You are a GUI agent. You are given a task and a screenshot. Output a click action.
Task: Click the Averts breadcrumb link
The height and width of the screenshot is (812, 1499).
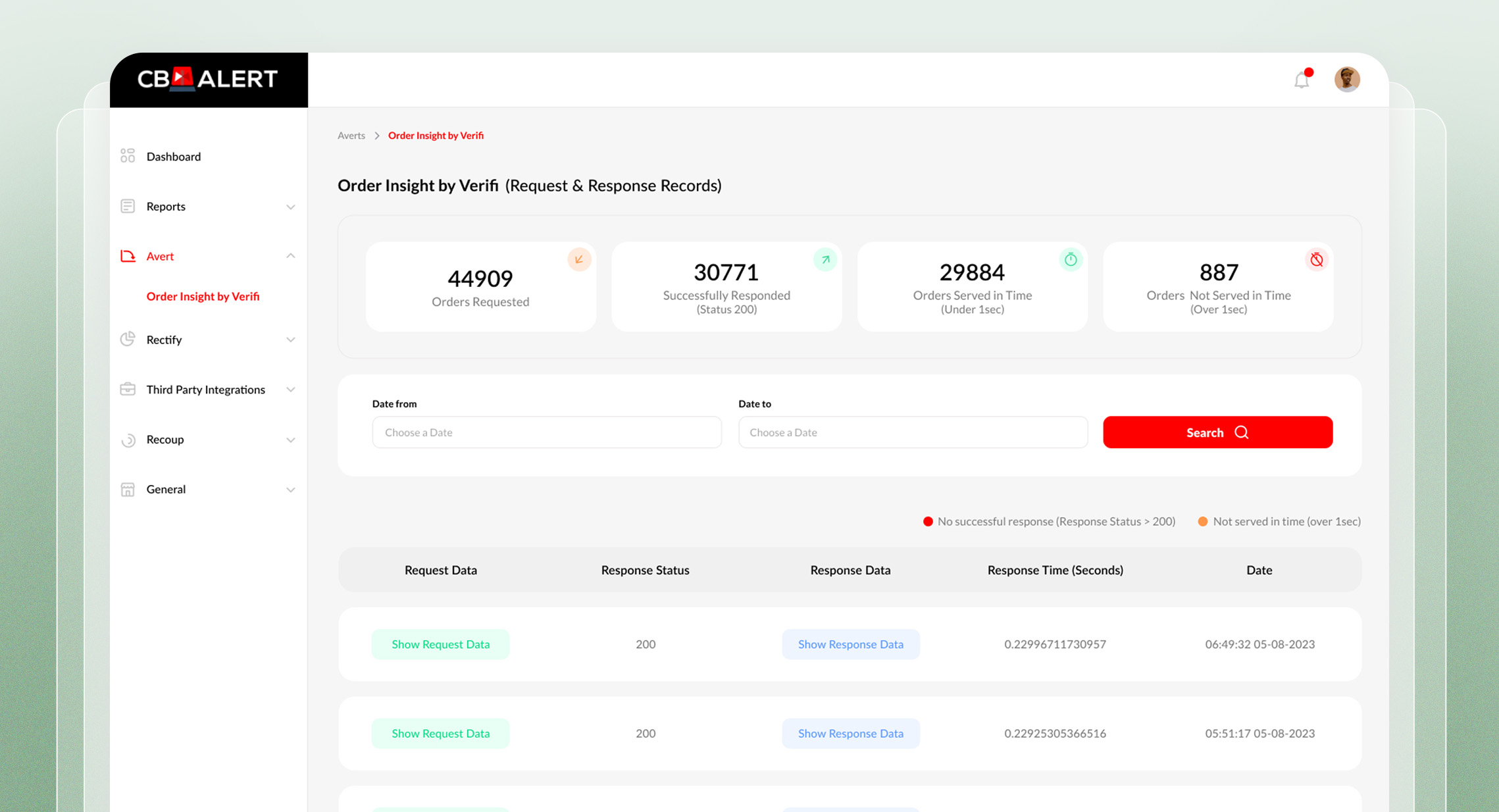tap(351, 135)
